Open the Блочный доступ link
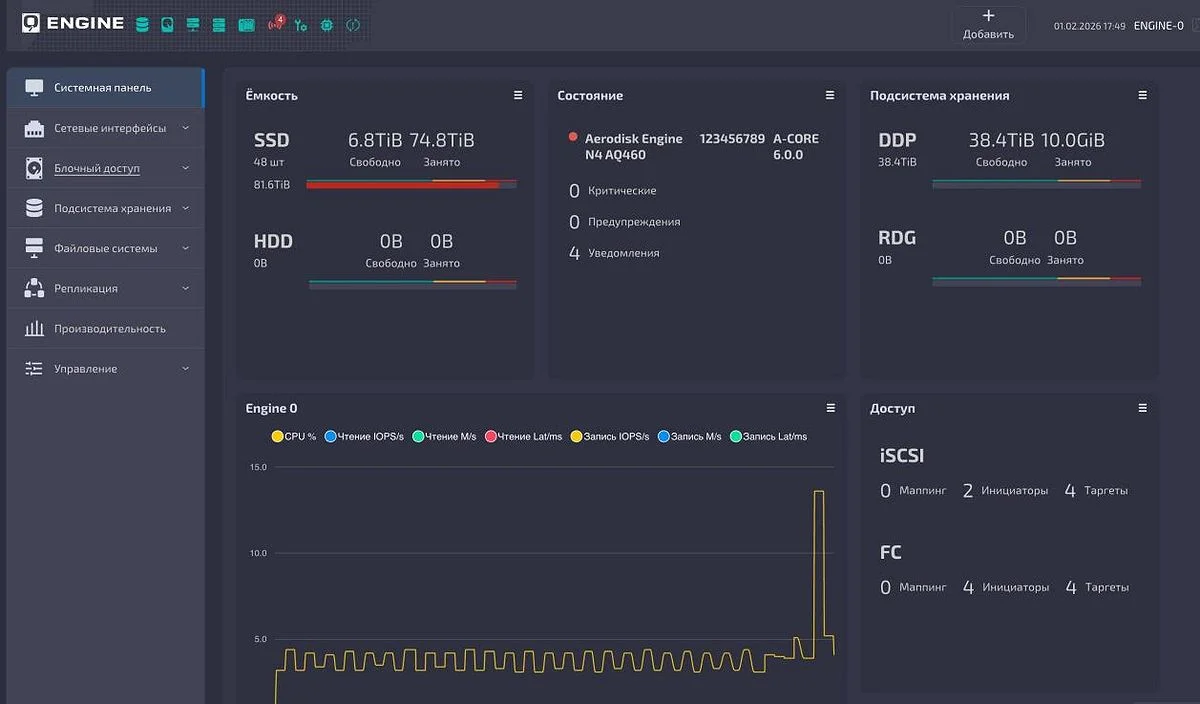Viewport: 1200px width, 704px height. [97, 169]
